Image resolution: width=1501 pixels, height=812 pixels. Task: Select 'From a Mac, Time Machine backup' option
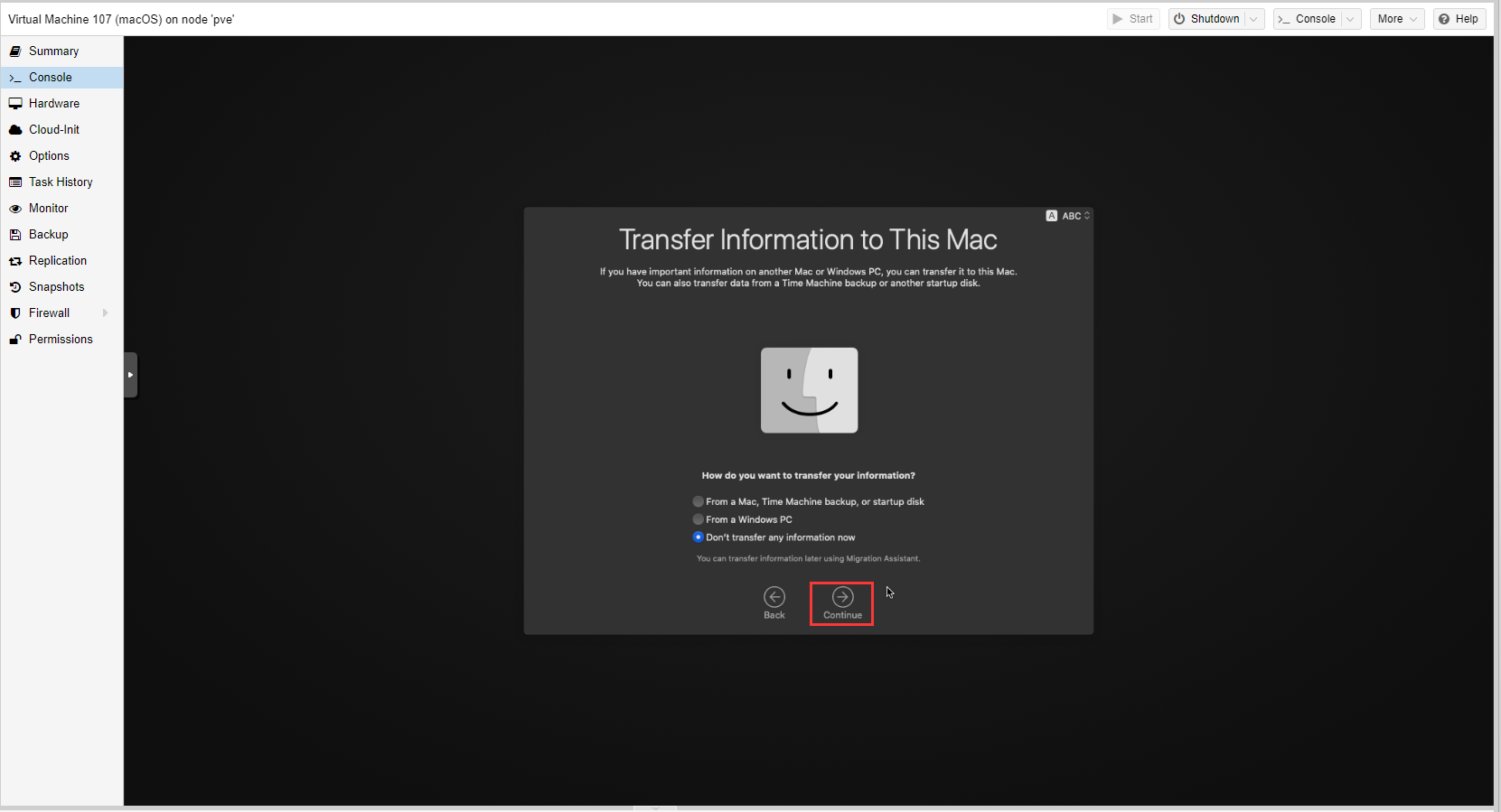pyautogui.click(x=699, y=501)
